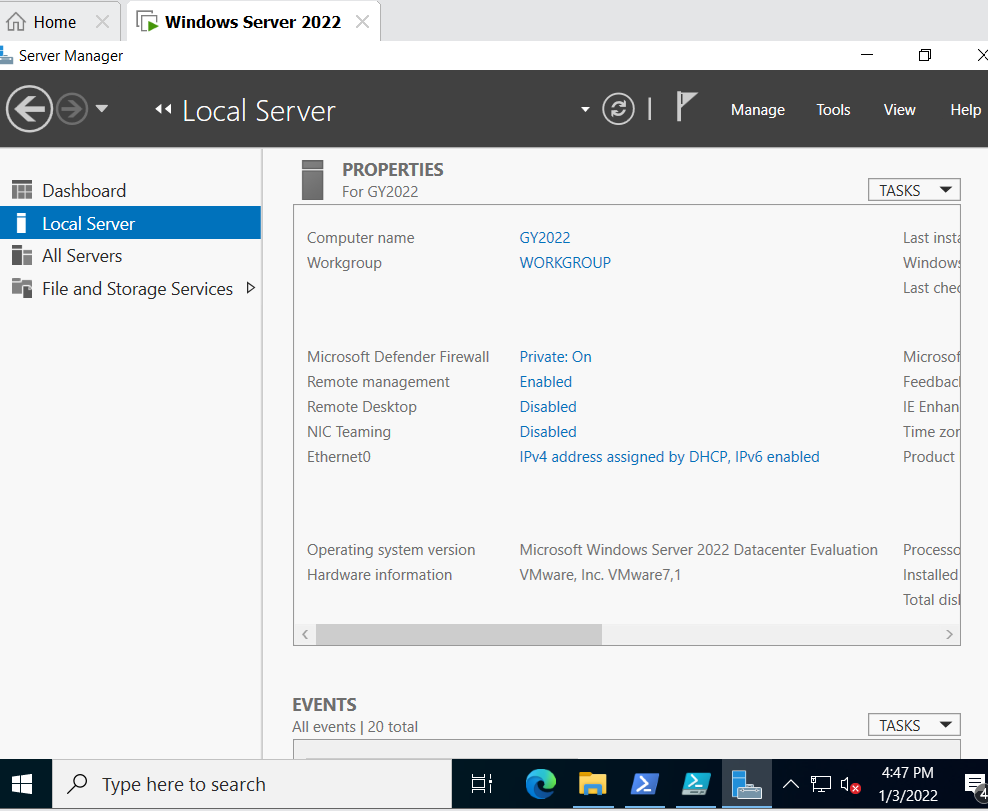Go back with the Server Manager back arrow
The height and width of the screenshot is (811, 988).
29,109
